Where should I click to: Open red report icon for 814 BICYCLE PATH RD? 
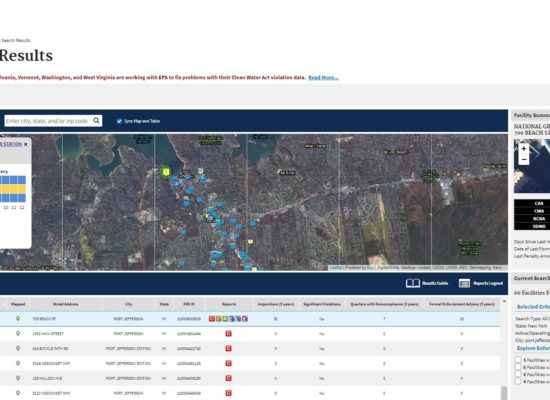click(x=228, y=348)
